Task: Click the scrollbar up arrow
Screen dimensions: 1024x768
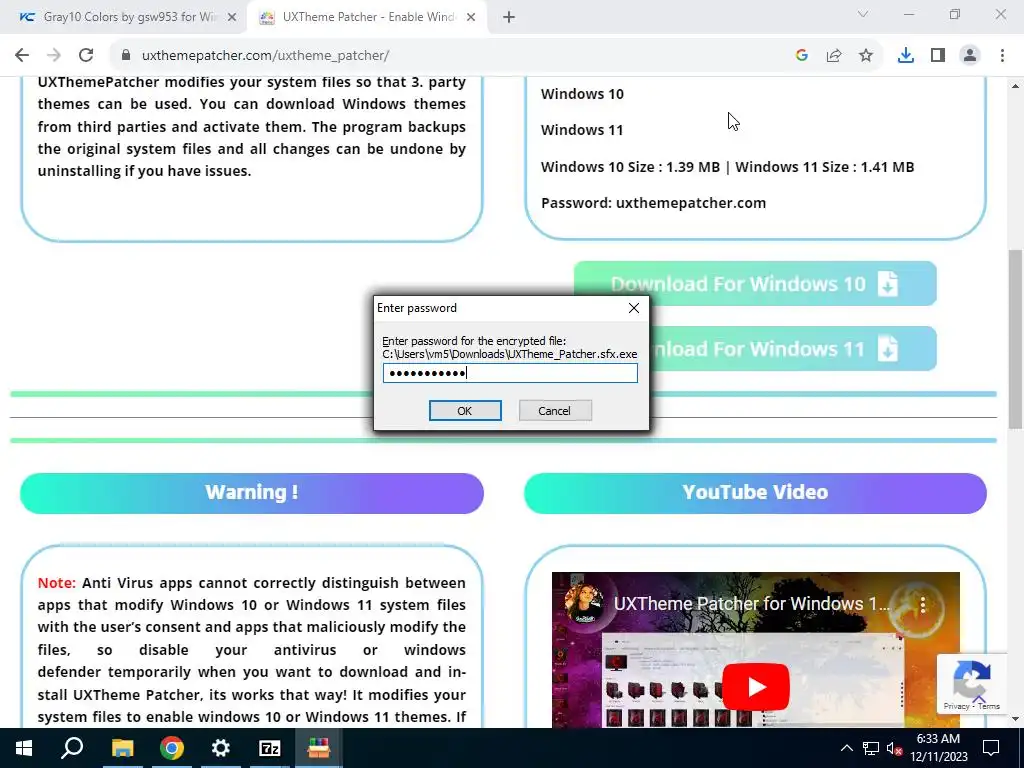Action: pos(1015,86)
